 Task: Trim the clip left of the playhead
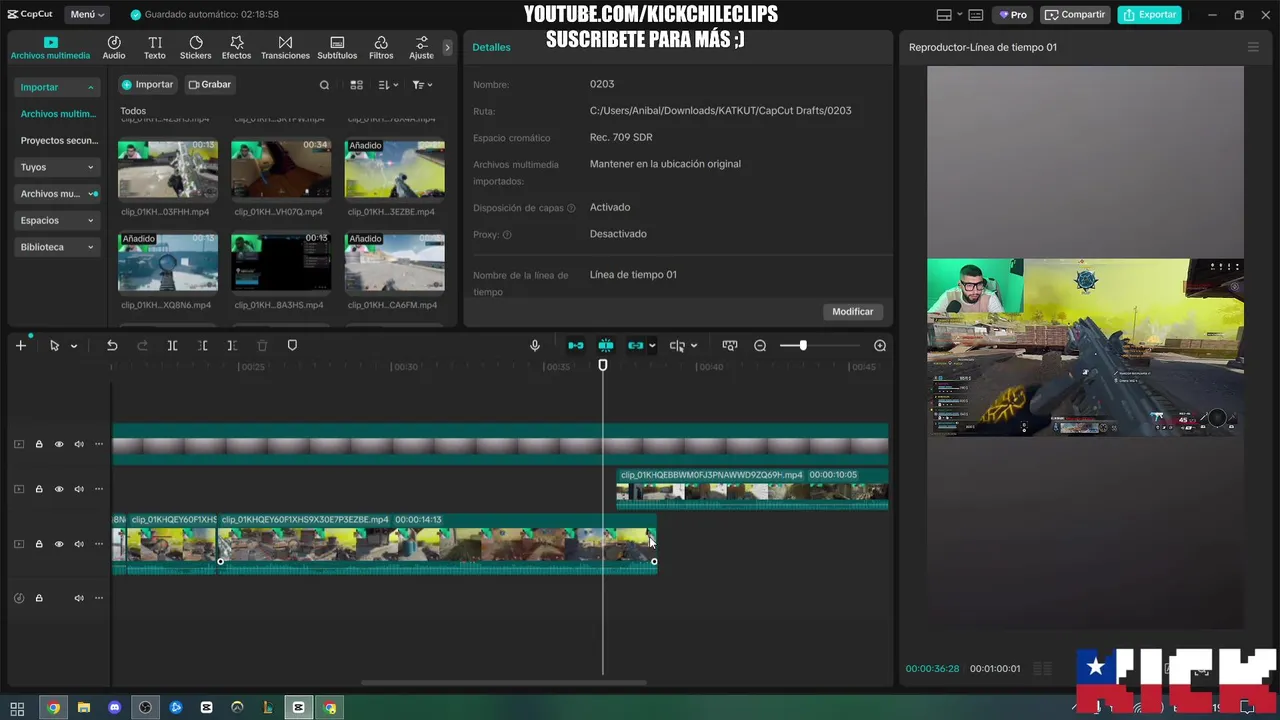pos(203,346)
